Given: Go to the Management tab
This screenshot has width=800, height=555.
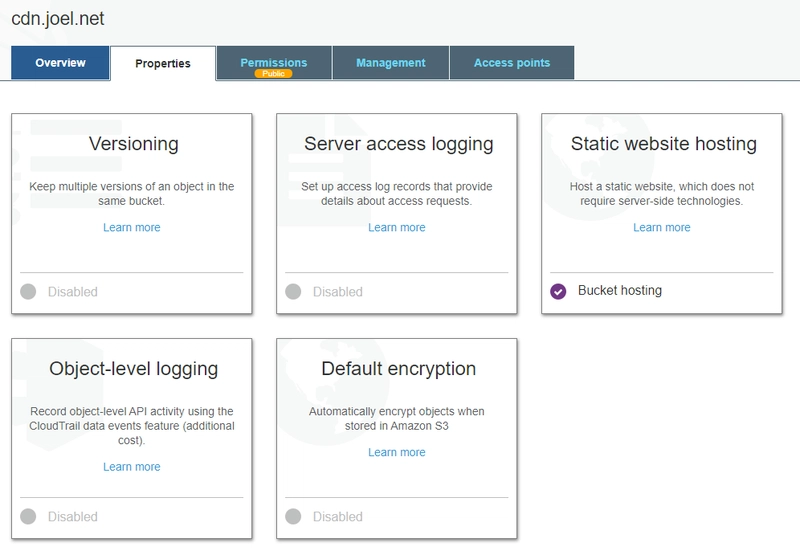Looking at the screenshot, I should click(x=390, y=63).
